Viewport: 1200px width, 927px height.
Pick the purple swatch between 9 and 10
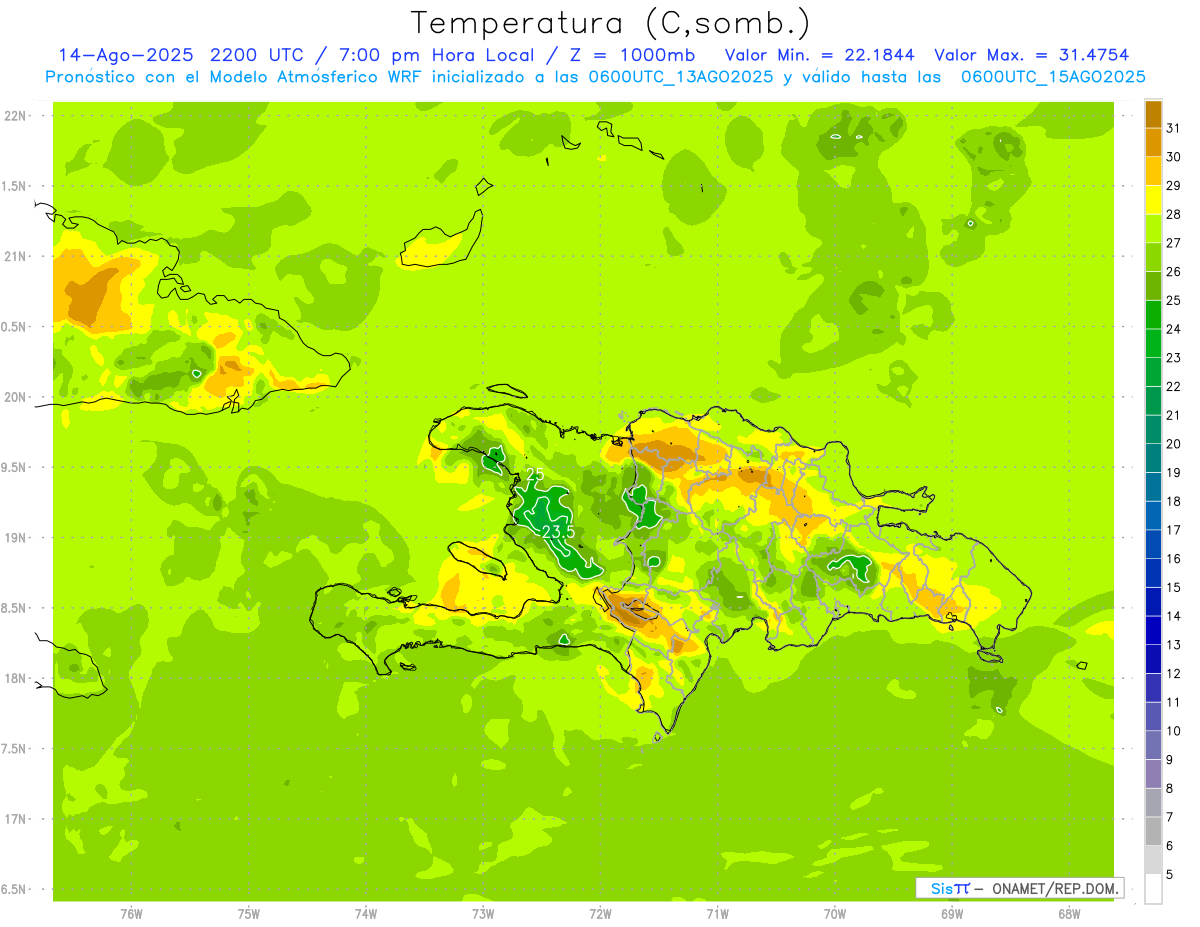(1154, 745)
